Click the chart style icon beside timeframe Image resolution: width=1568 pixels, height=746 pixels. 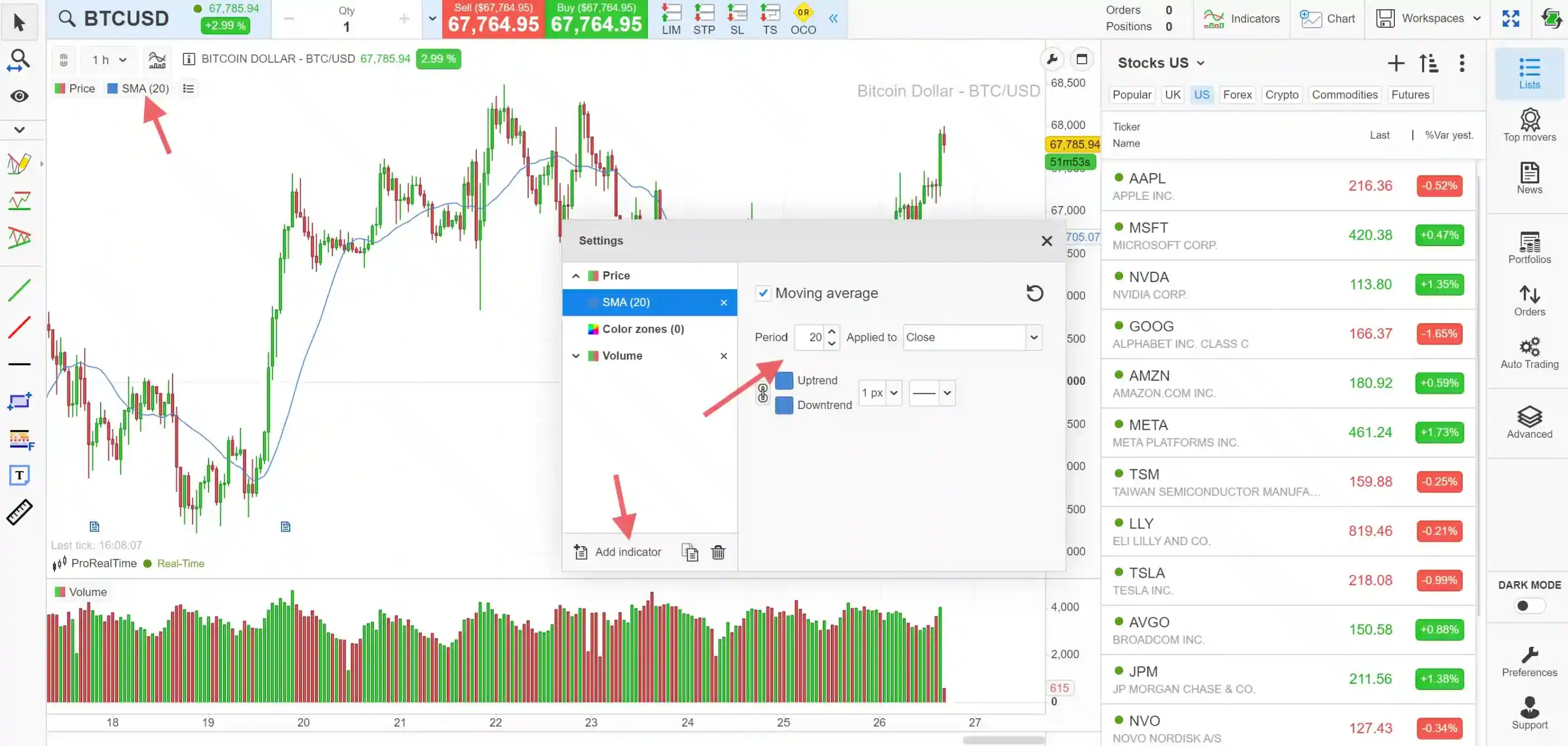157,59
